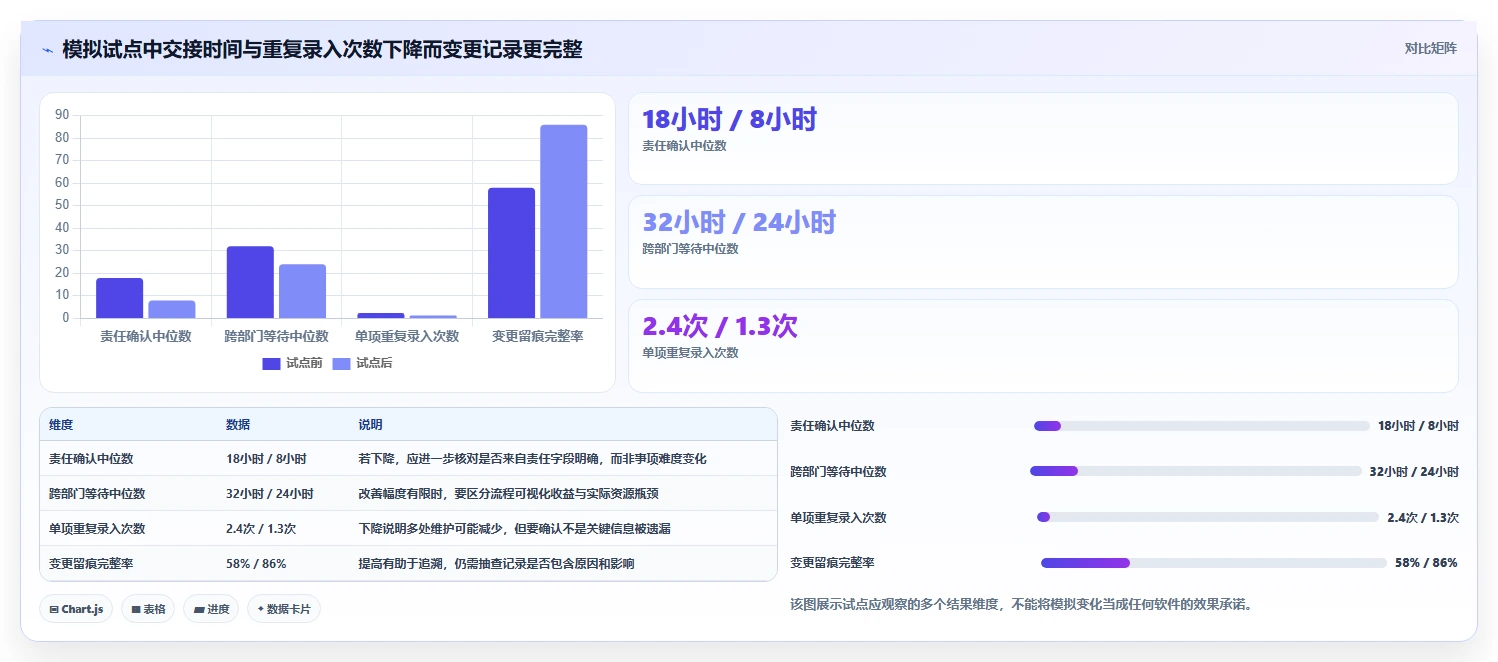Click the 试点后 责任确认中位数 chart bar
Viewport: 1498px width, 662px height.
pyautogui.click(x=172, y=310)
